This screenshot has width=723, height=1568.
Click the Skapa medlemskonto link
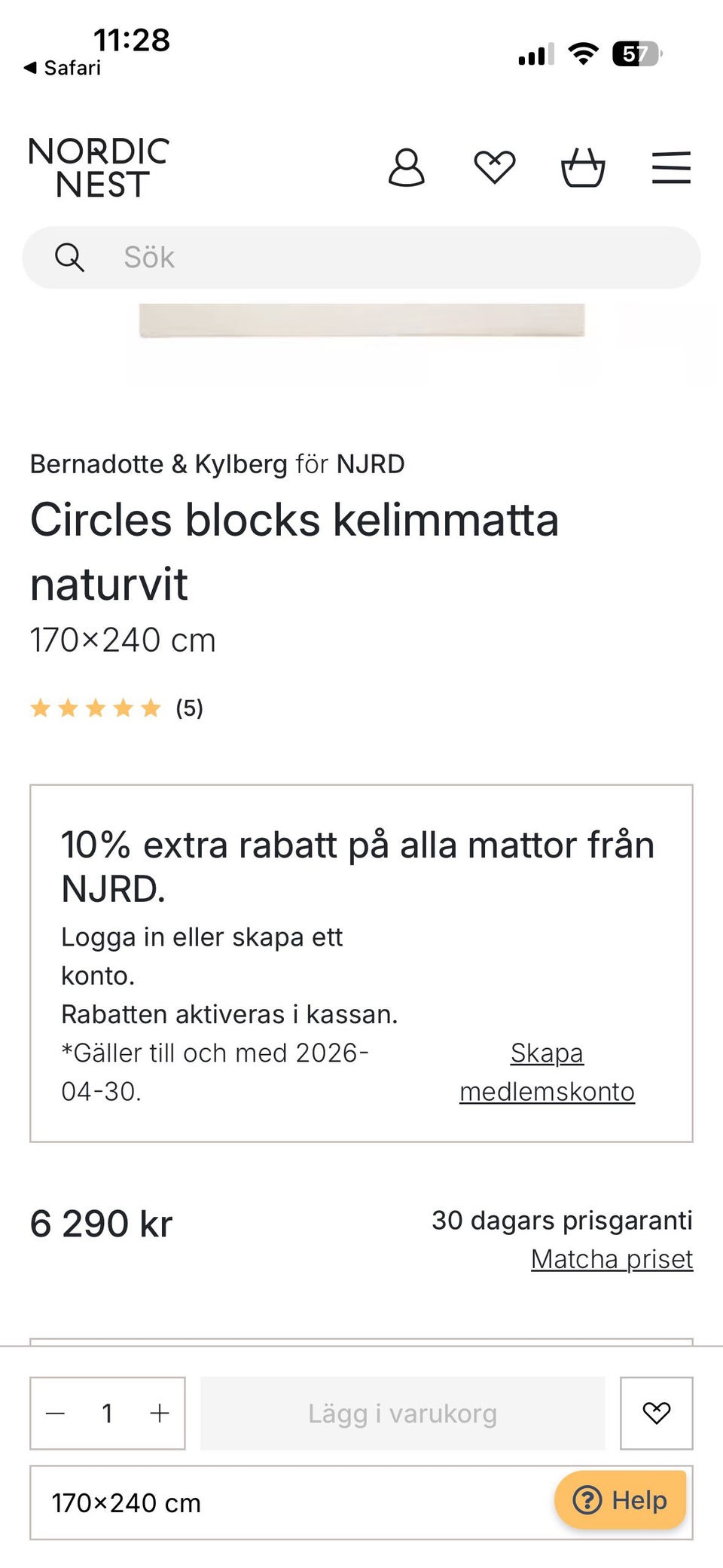click(547, 1072)
